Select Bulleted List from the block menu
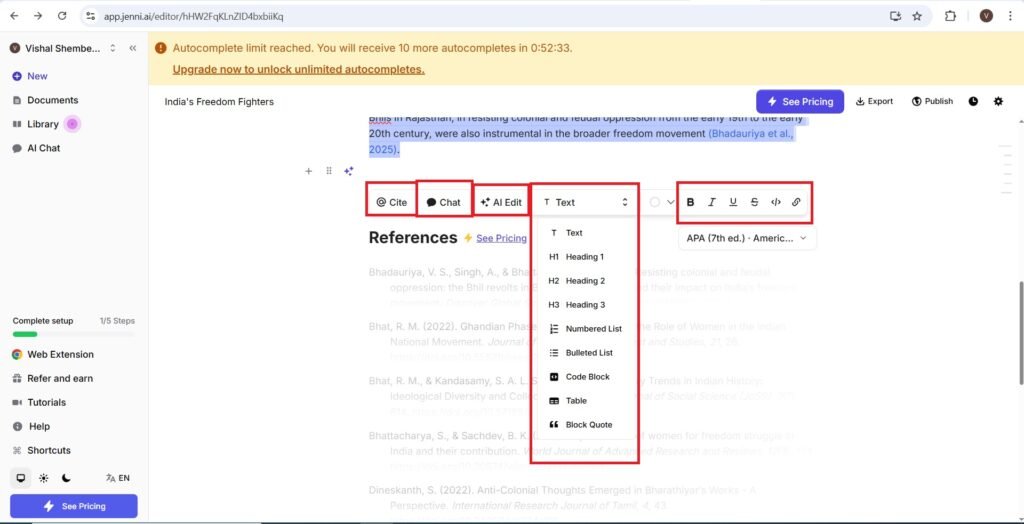Viewport: 1024px width, 524px height. point(588,353)
